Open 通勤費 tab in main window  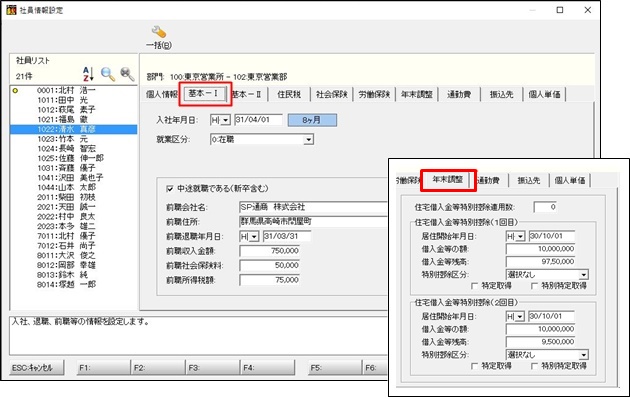[x=459, y=94]
